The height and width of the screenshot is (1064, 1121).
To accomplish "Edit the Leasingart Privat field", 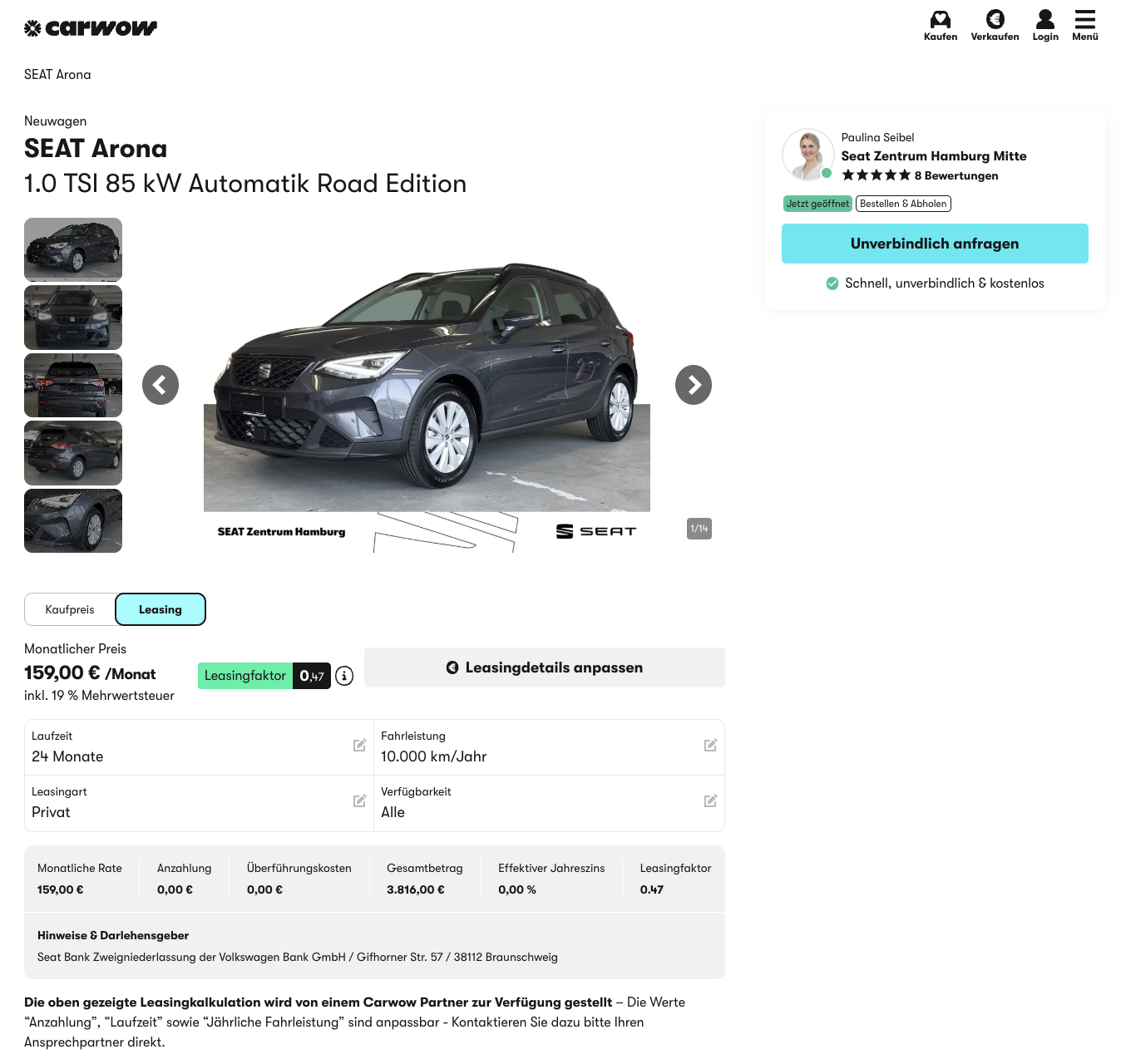I will coord(359,801).
